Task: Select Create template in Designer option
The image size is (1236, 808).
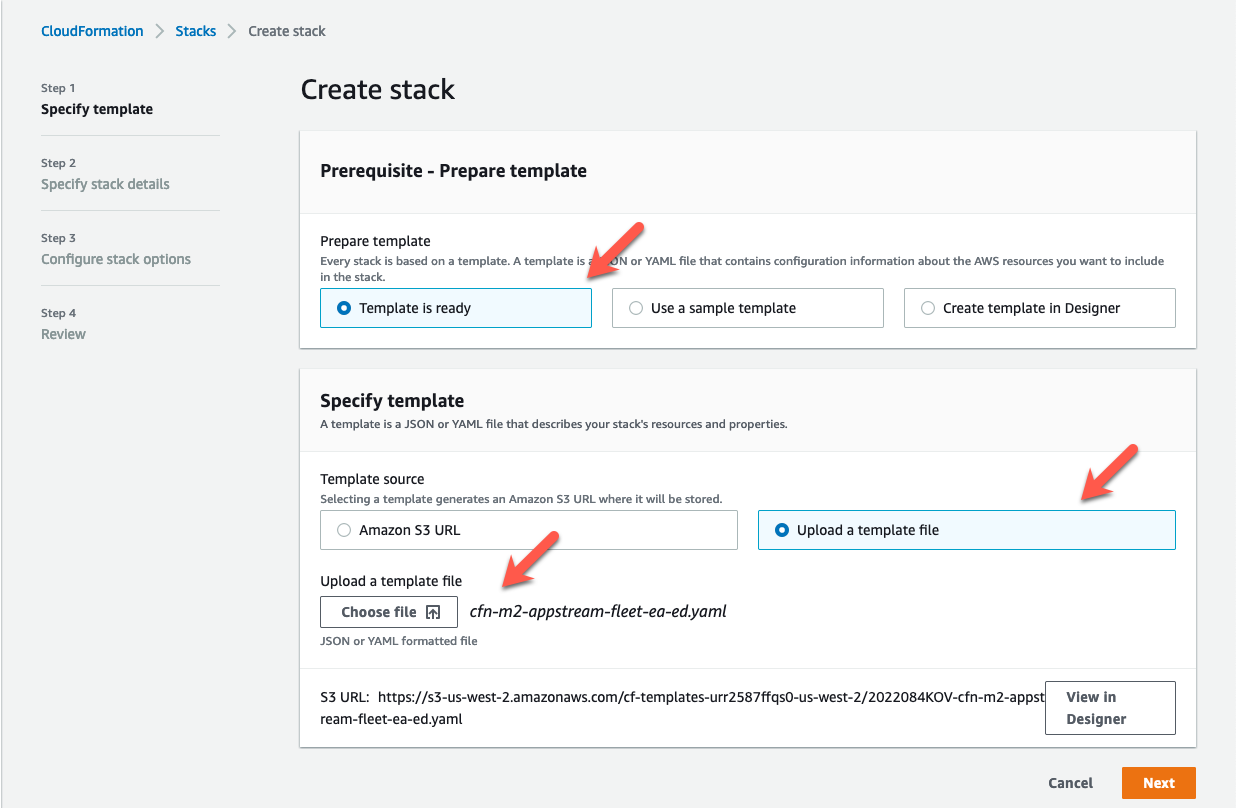Action: click(928, 307)
